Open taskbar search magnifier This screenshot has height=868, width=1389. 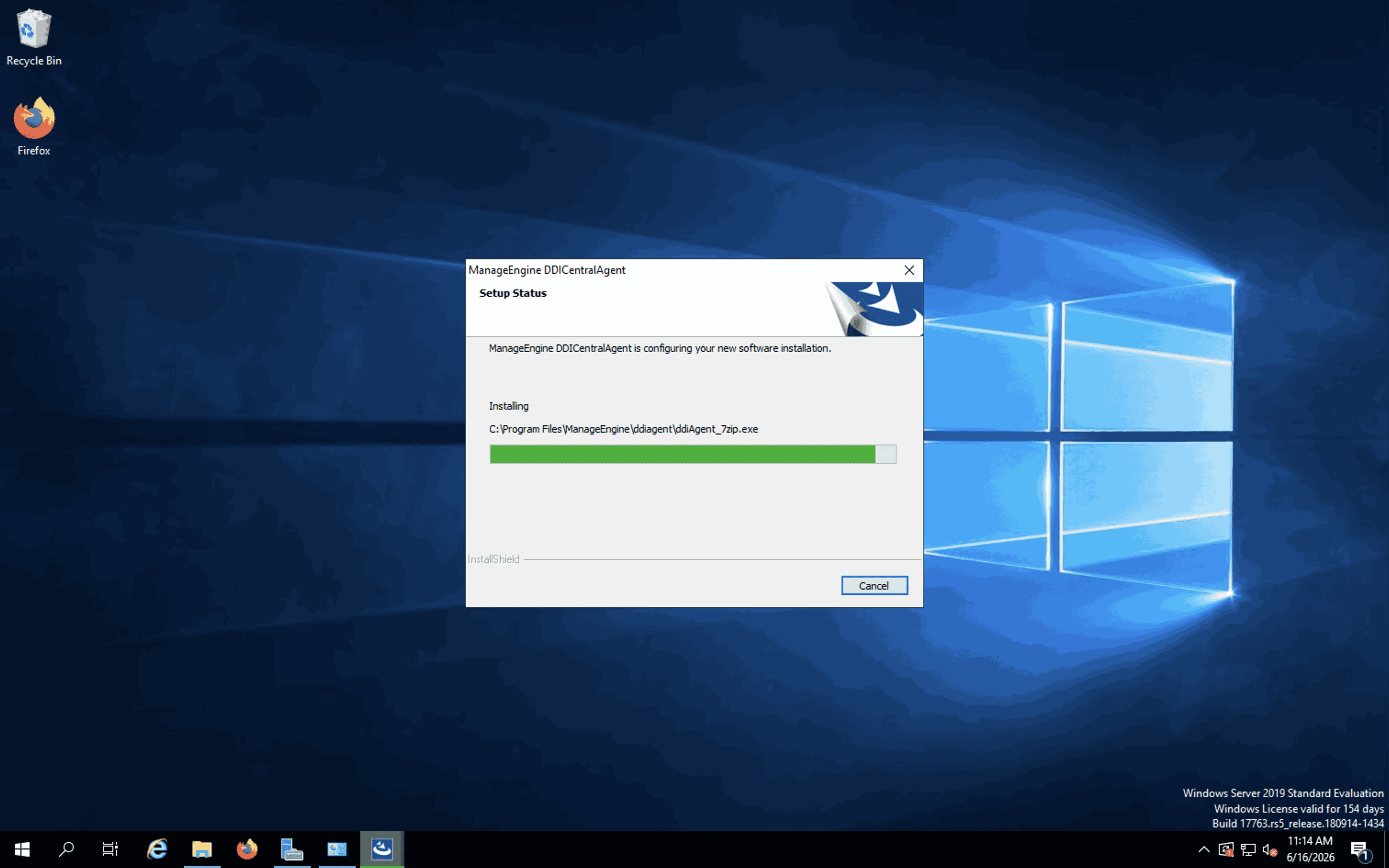click(x=66, y=849)
